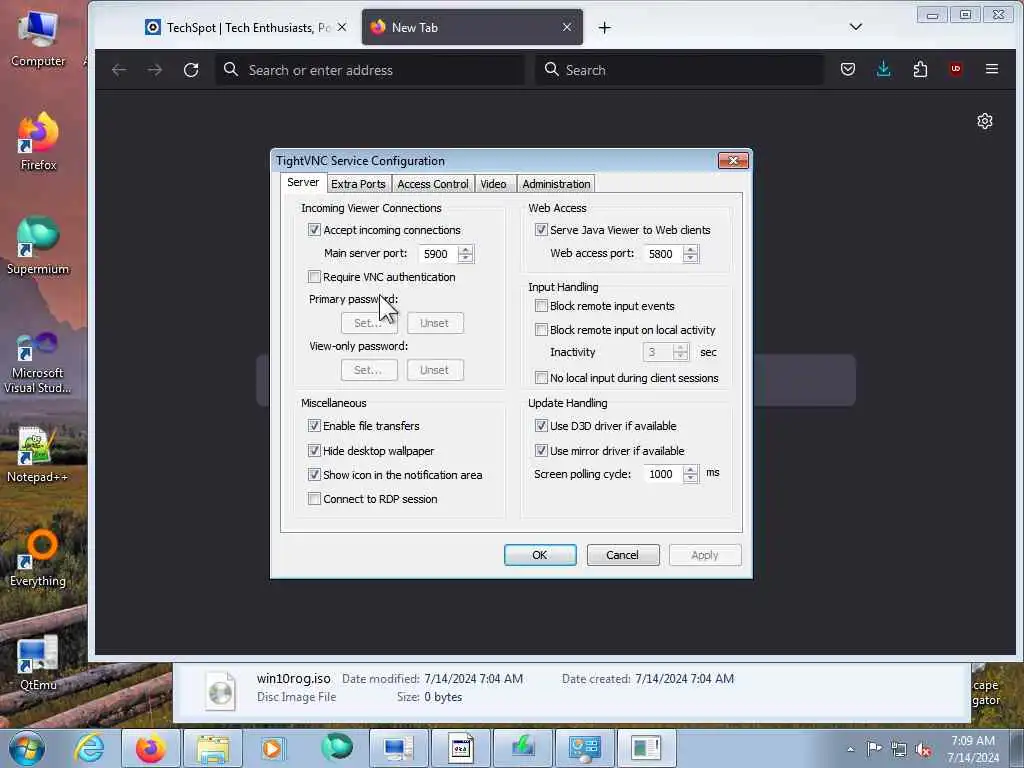
Task: Check No local input during client sessions
Action: (x=541, y=377)
